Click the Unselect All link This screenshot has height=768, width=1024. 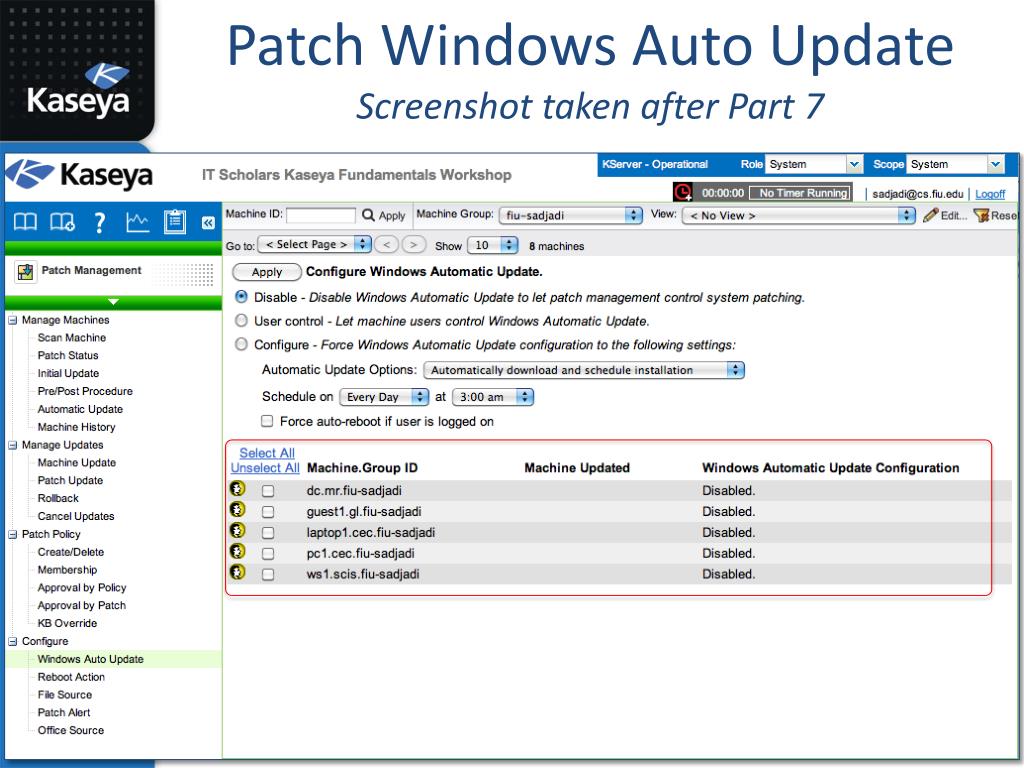(x=264, y=468)
